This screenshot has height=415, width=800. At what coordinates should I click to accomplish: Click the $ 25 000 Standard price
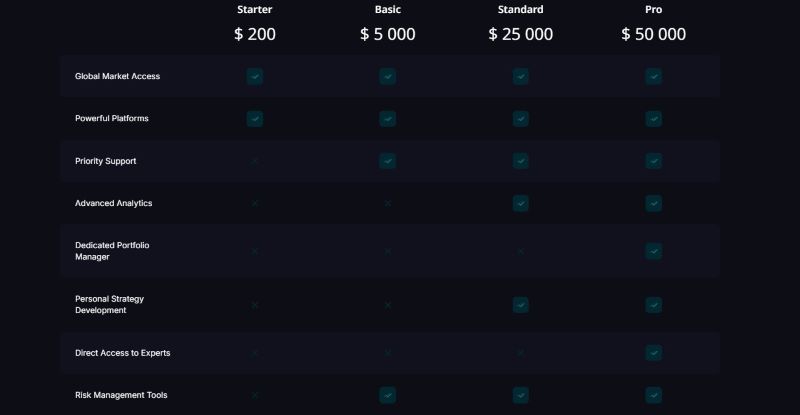[520, 34]
